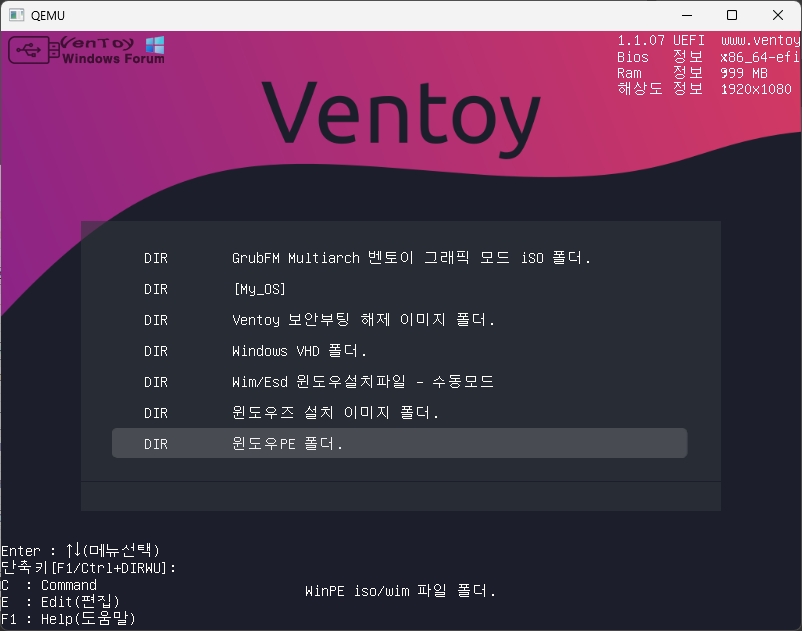Click the Windows logo next to Ventoy
802x631 pixels.
(x=155, y=45)
